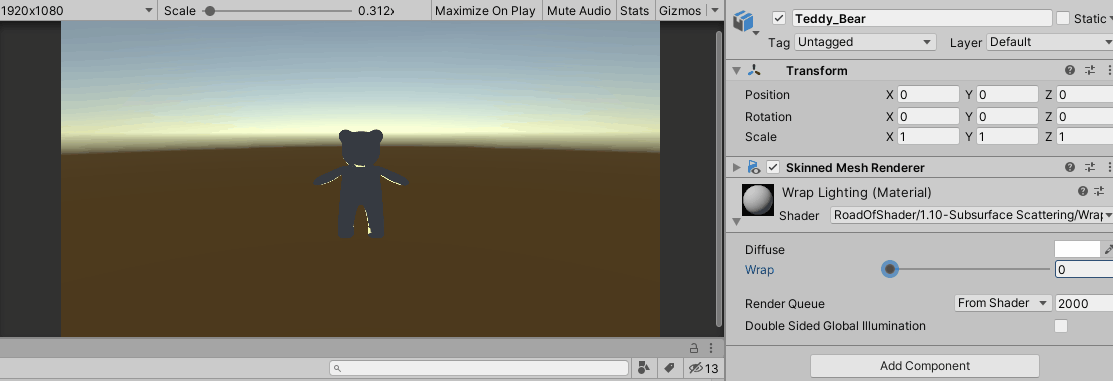This screenshot has height=381, width=1113.
Task: Disable the Teddy_Bear active checkbox
Action: [x=779, y=18]
